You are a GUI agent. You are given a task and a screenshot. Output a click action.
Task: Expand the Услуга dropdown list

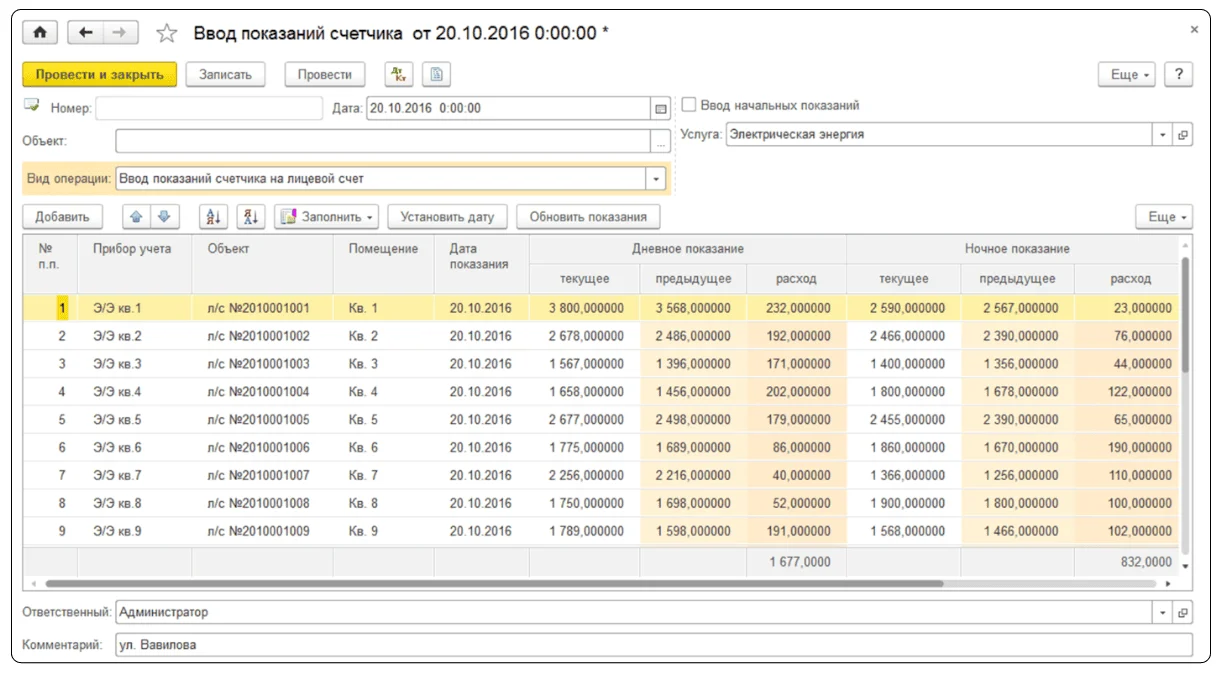click(1163, 134)
